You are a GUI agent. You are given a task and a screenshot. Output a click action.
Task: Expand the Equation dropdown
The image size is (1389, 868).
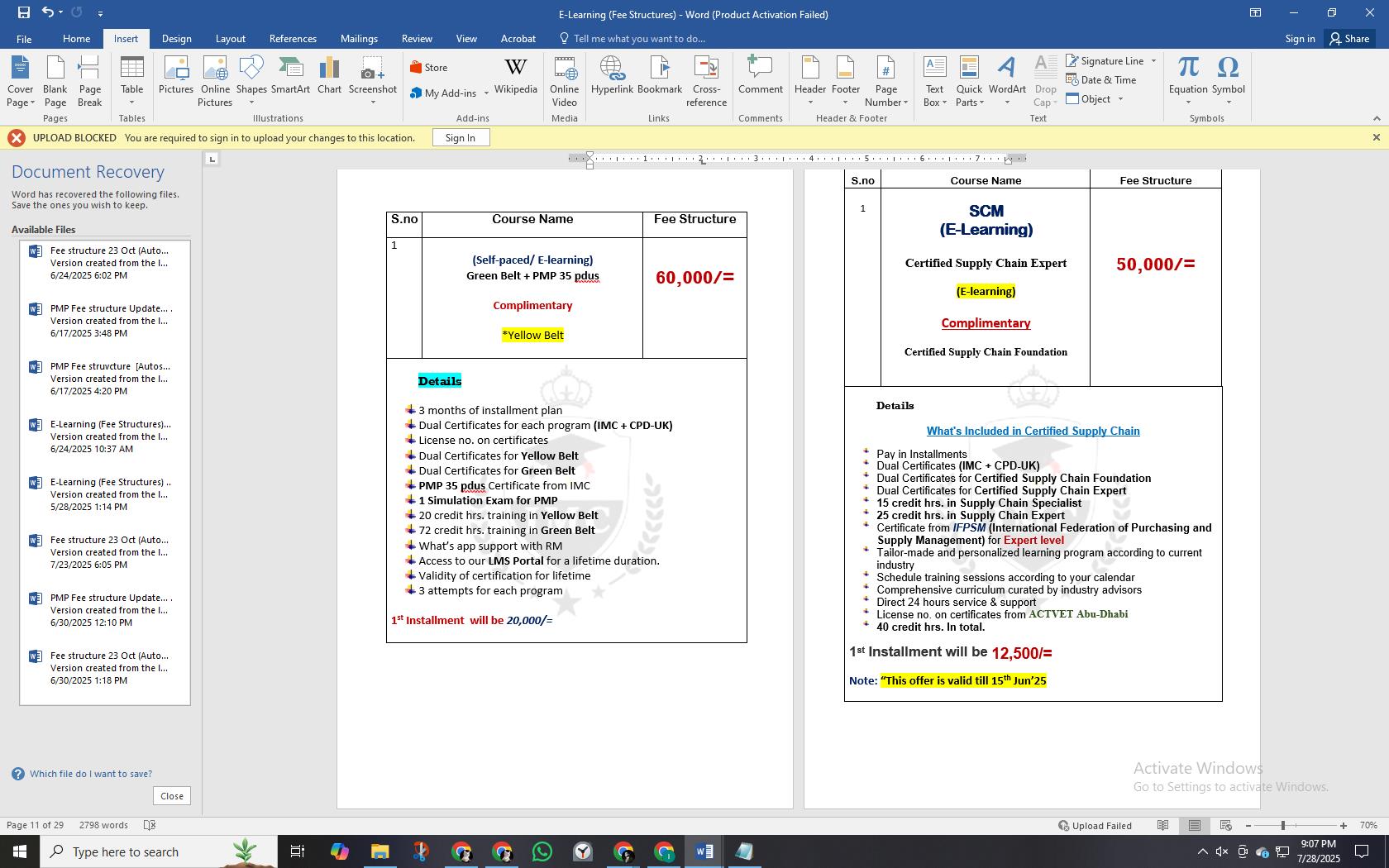point(1188,95)
